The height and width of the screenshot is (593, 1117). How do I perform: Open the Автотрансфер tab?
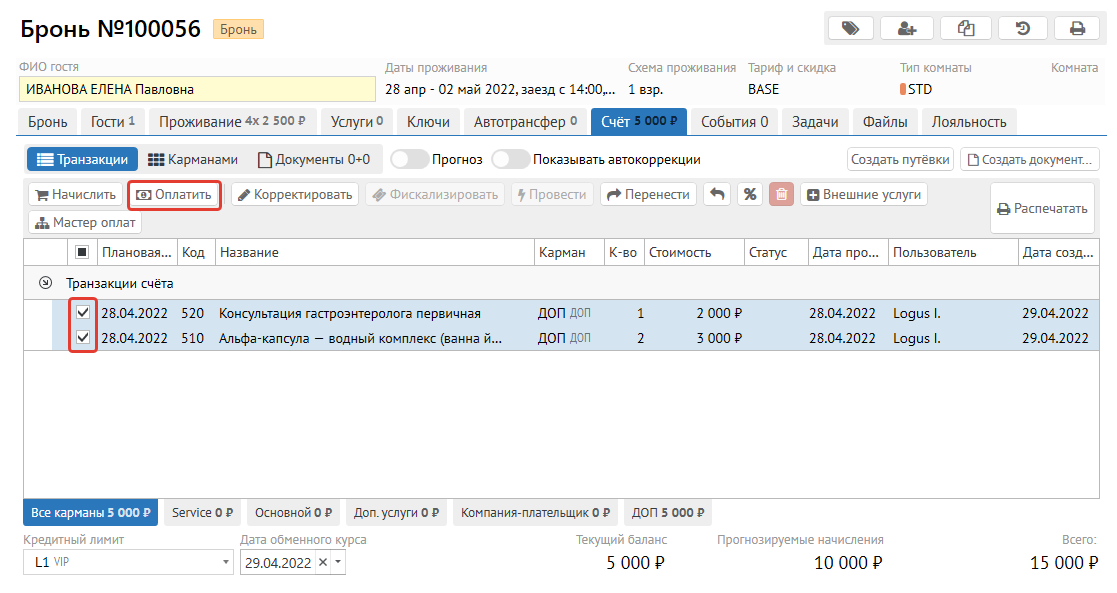pyautogui.click(x=524, y=122)
